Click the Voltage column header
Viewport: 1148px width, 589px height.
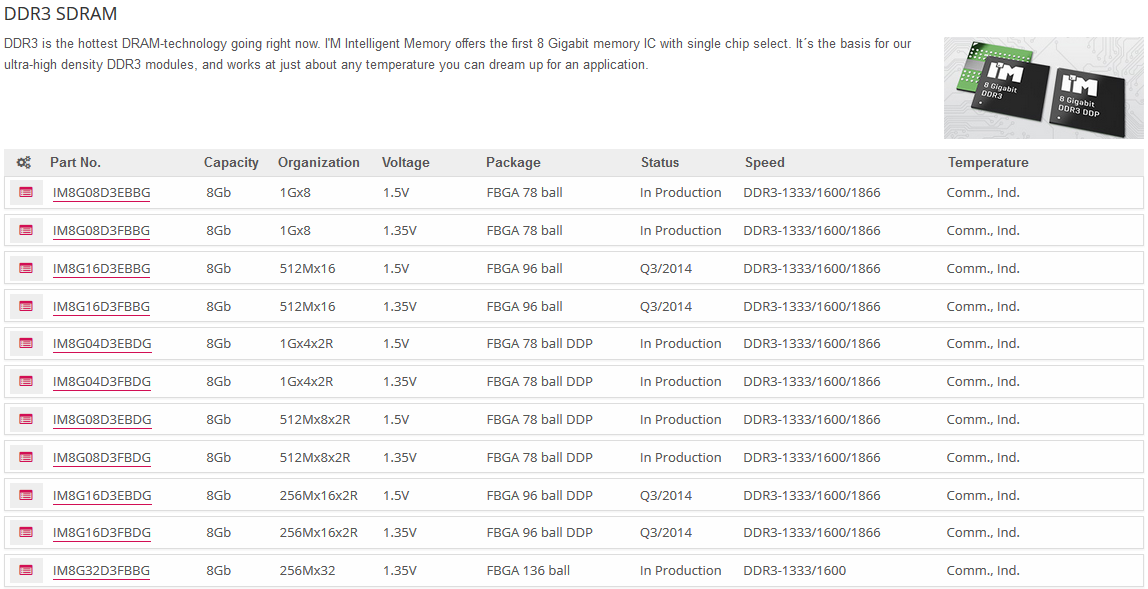pos(405,162)
